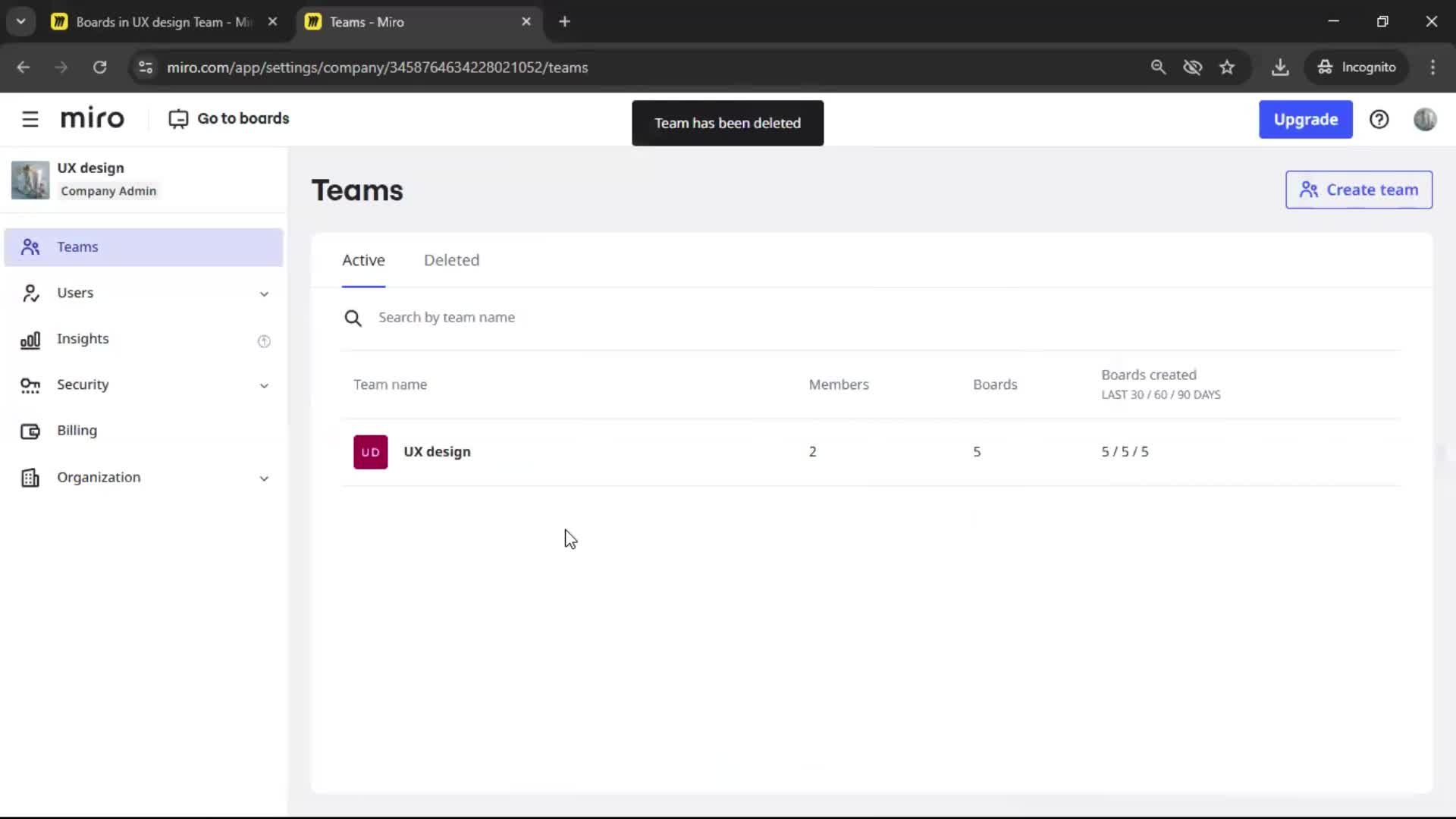
Task: Open Billing in the sidebar
Action: [x=143, y=431]
